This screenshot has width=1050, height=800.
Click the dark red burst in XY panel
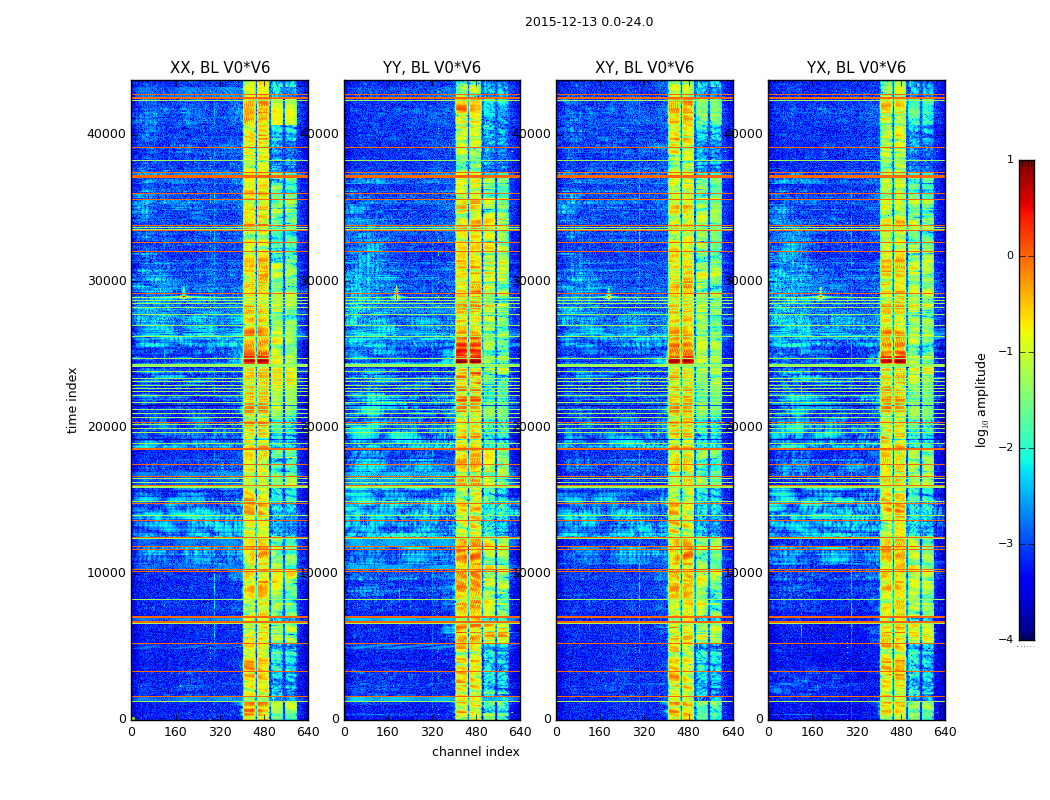click(x=681, y=353)
